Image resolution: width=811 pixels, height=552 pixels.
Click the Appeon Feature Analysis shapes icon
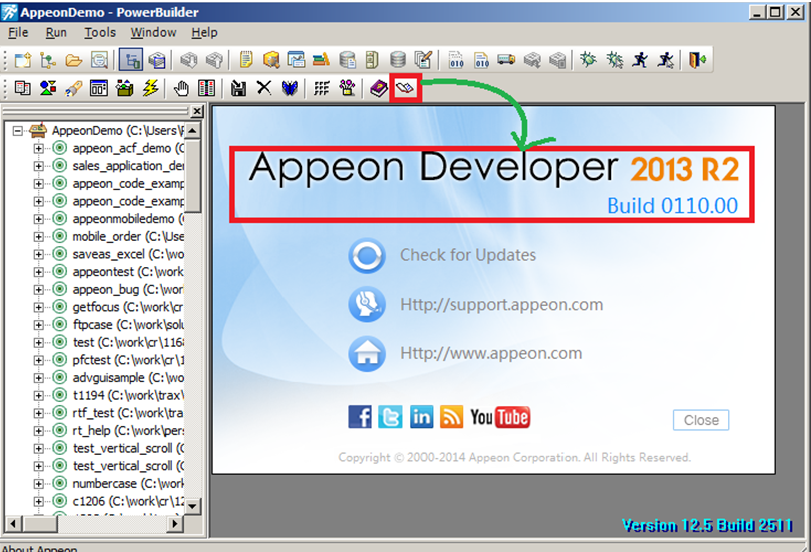(48, 88)
